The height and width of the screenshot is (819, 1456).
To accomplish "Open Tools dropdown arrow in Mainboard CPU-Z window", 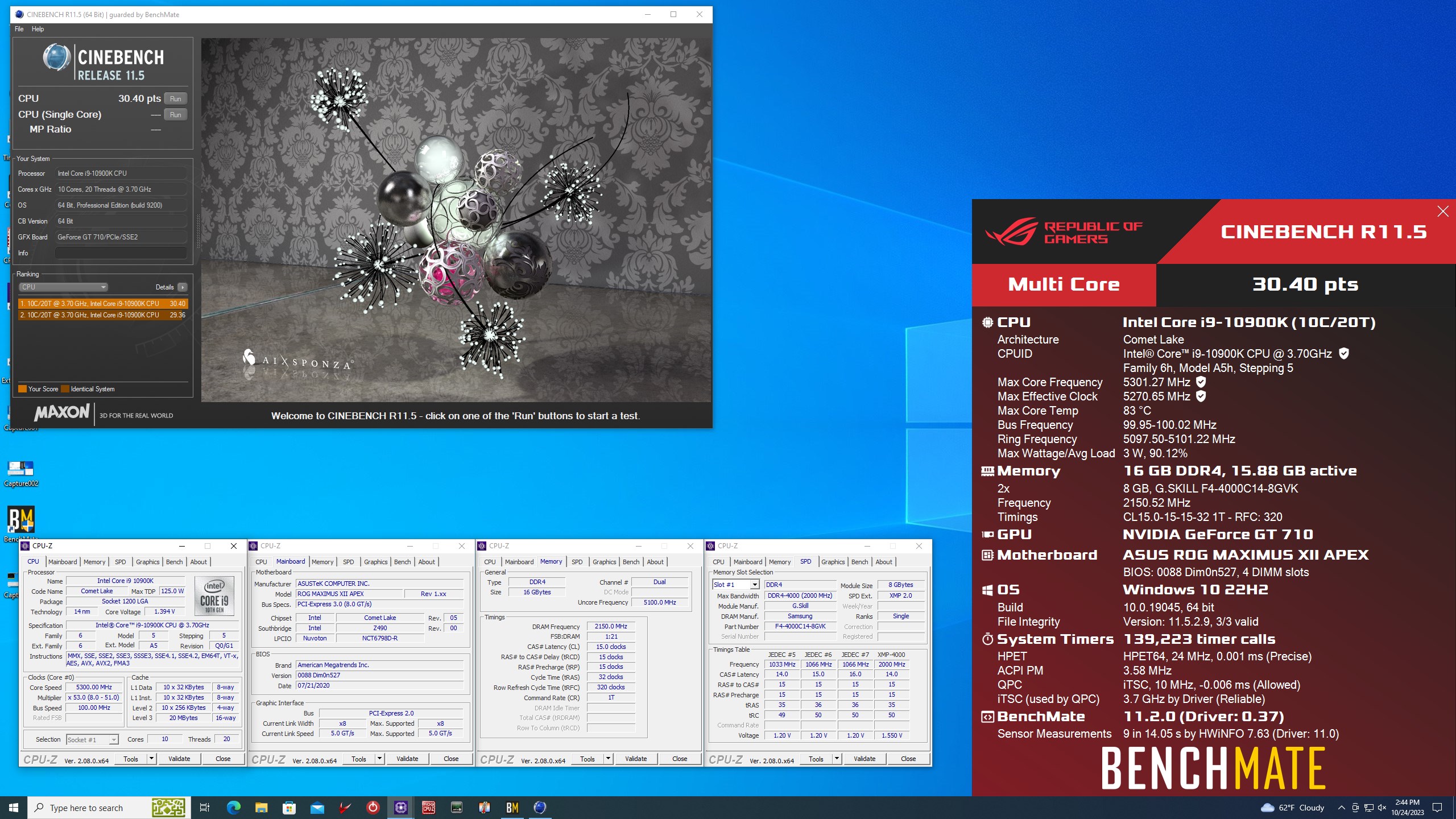I will click(x=379, y=759).
